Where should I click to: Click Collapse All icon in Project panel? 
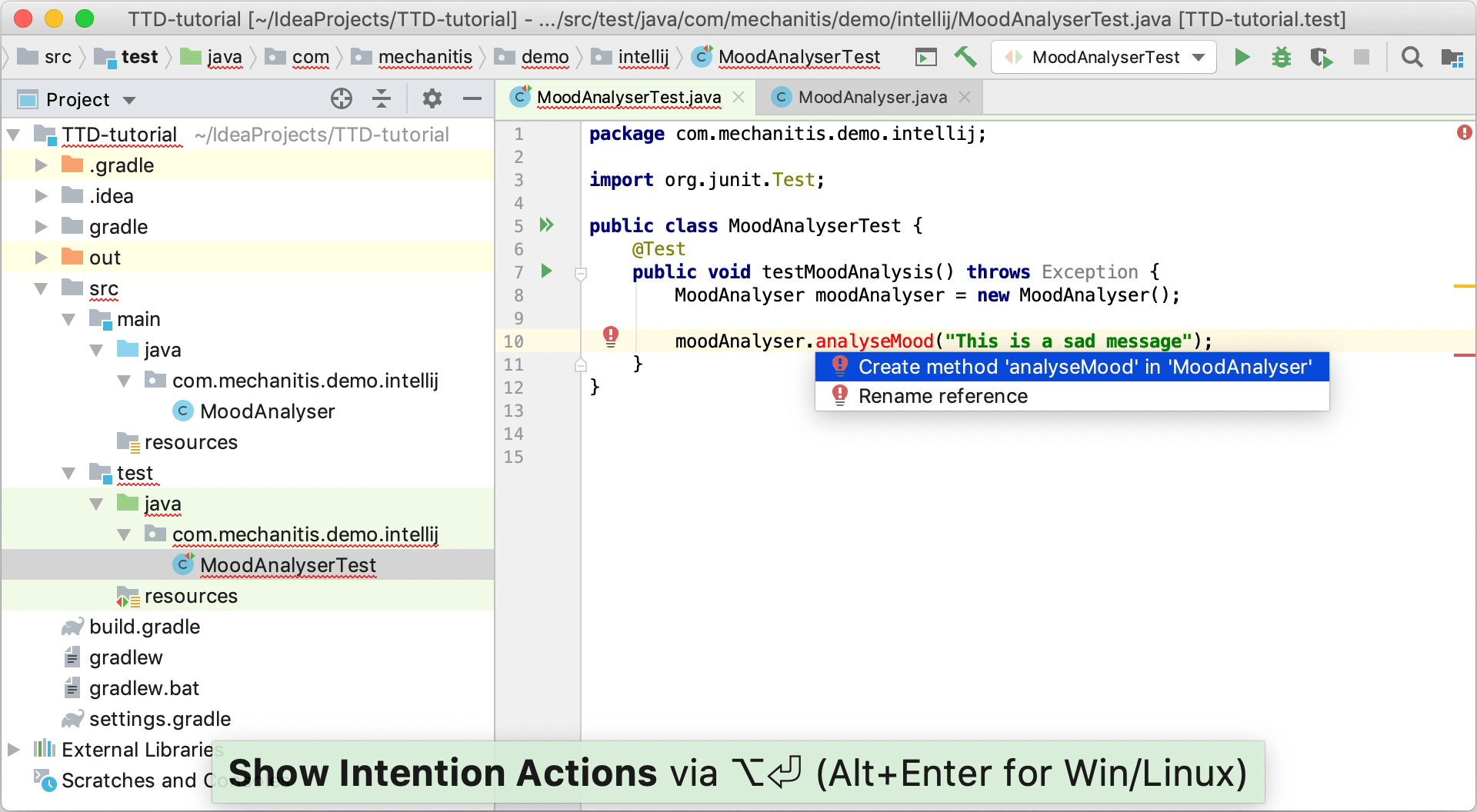click(382, 98)
